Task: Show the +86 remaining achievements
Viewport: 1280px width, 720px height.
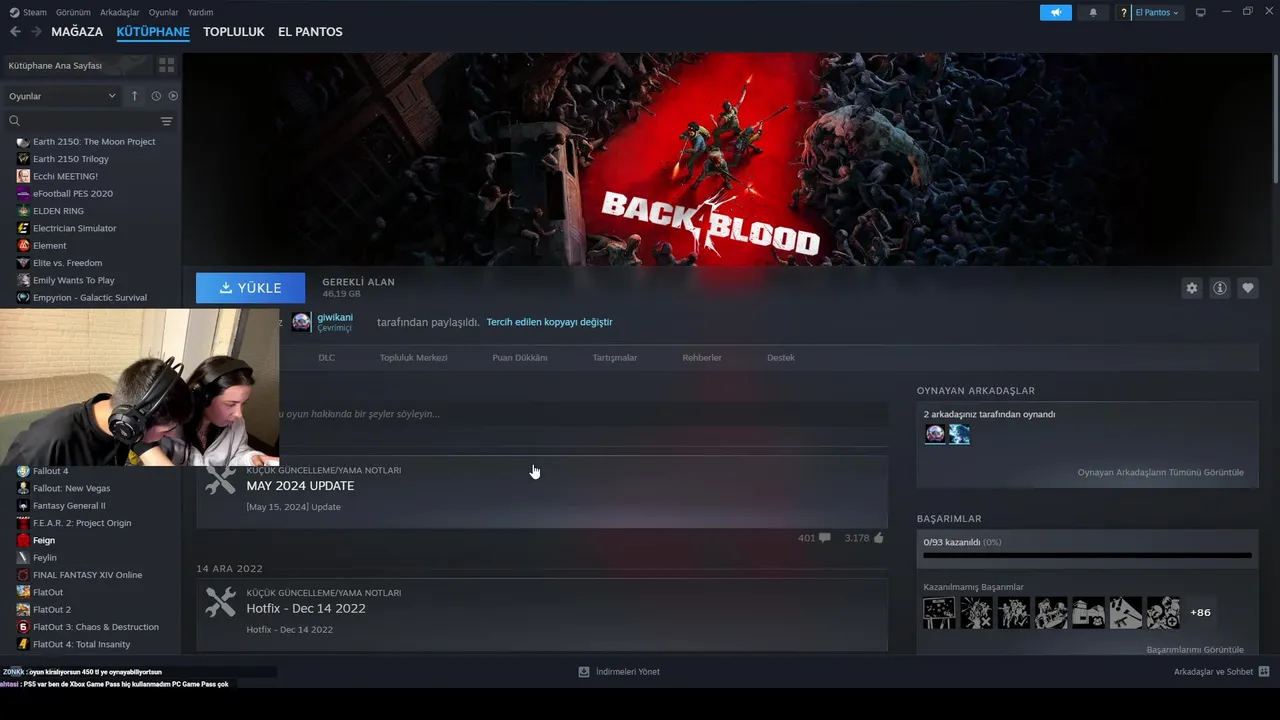Action: (1200, 612)
